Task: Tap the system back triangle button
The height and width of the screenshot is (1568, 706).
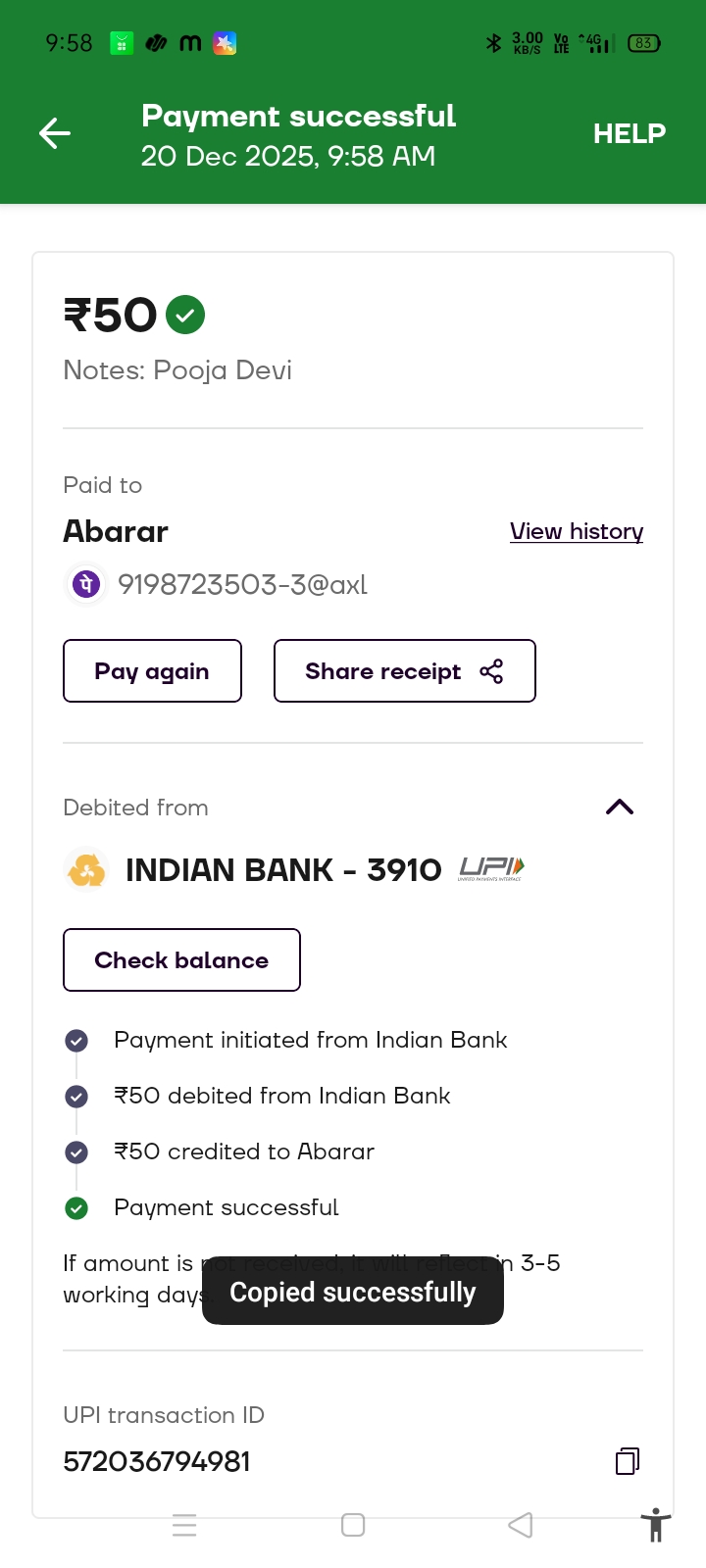Action: (x=521, y=1525)
